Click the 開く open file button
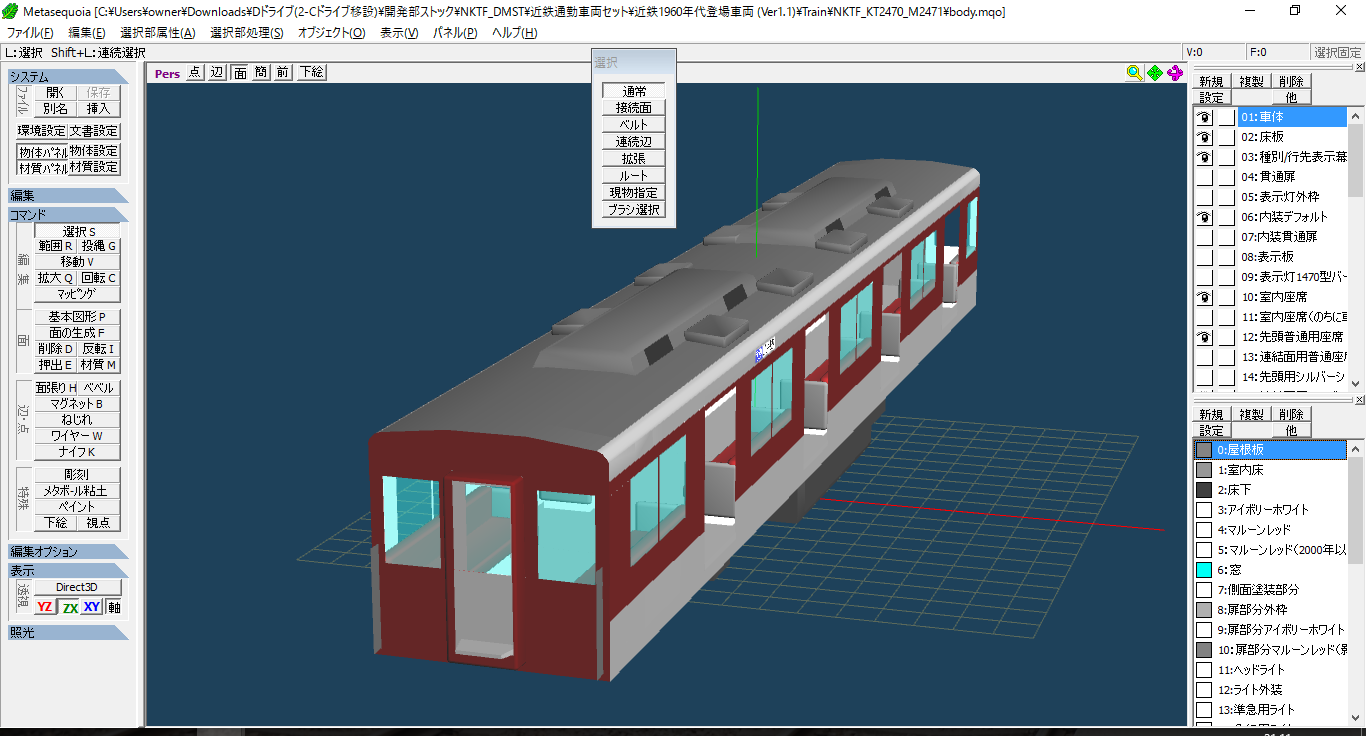Viewport: 1366px width, 736px height. 55,92
